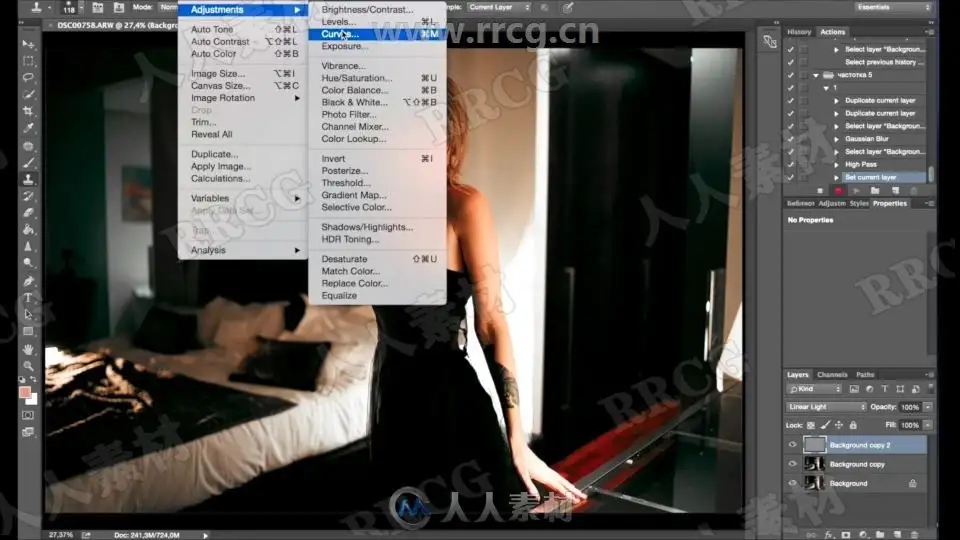Screen dimensions: 960x540
Task: Hide the Background copy layer
Action: 792,464
